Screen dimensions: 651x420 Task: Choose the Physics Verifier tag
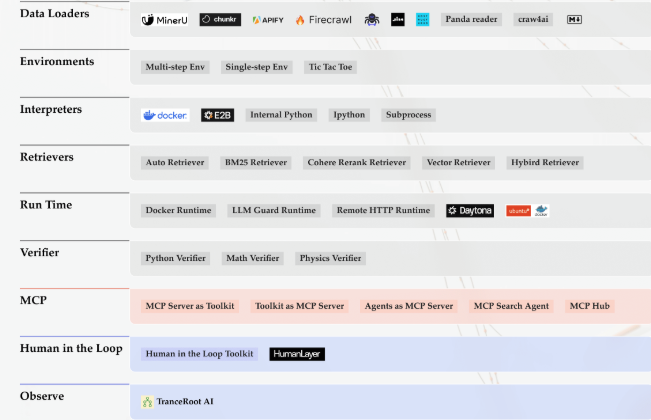pos(330,258)
